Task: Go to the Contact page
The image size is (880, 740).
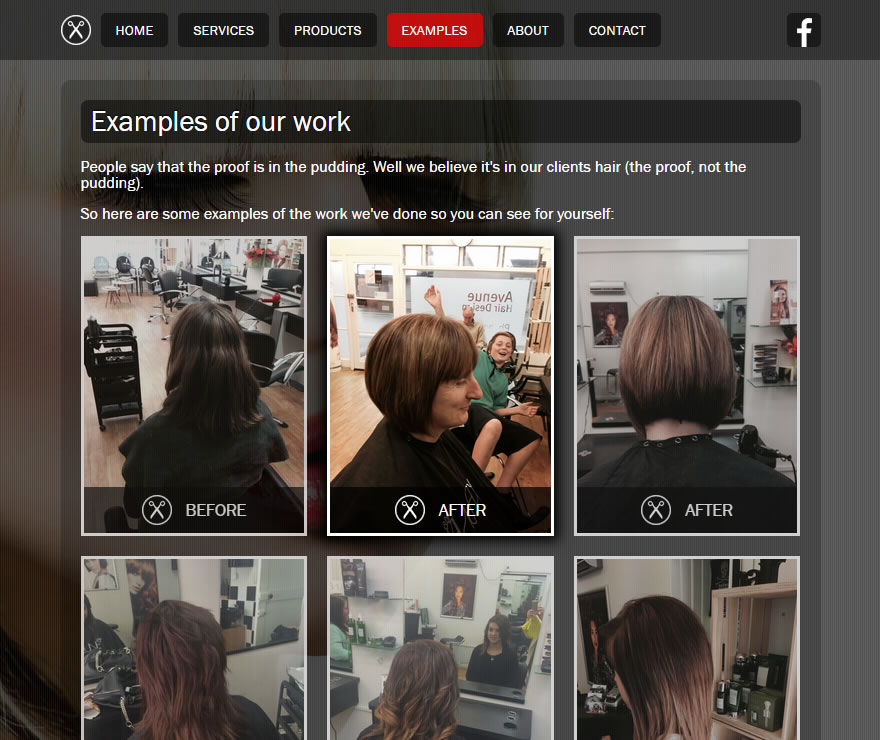Action: pos(616,31)
